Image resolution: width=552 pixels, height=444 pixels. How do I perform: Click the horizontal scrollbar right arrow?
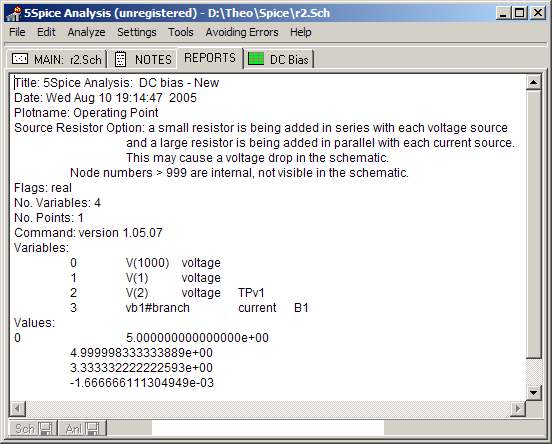point(518,409)
